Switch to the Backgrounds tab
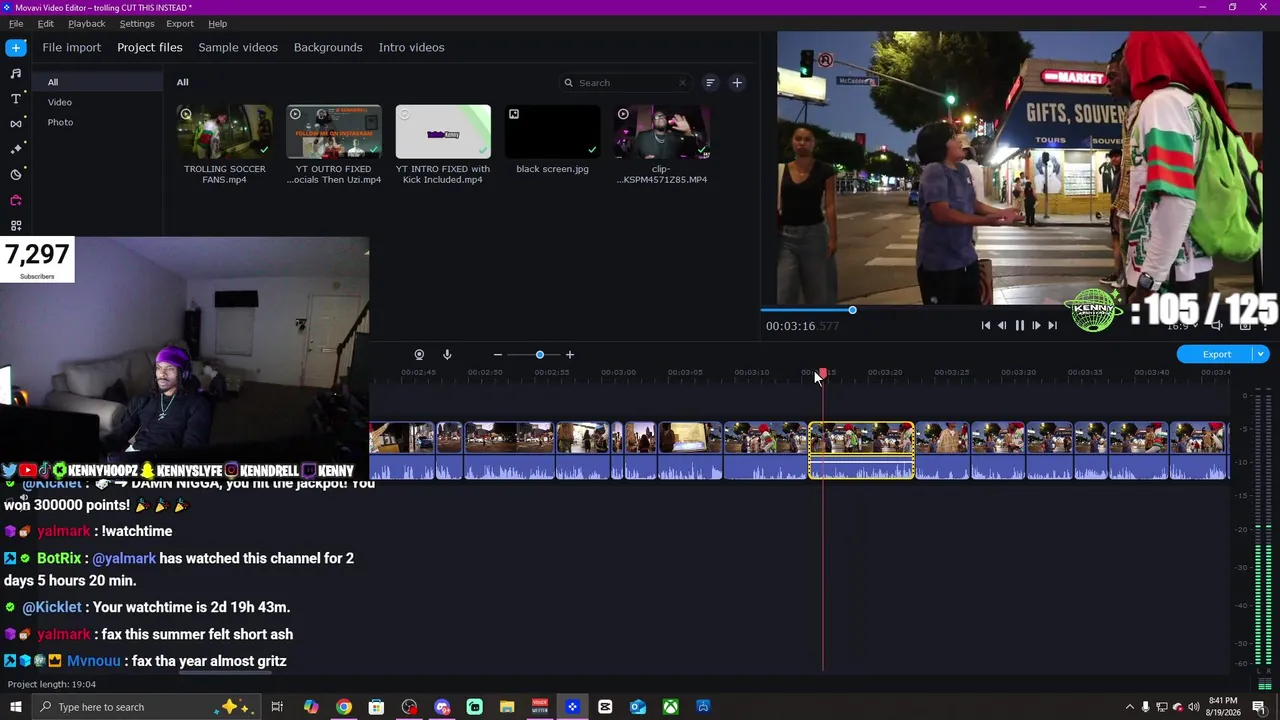 pos(328,47)
